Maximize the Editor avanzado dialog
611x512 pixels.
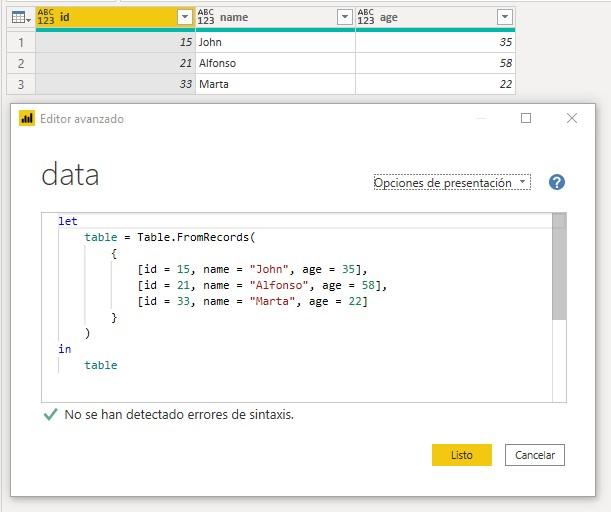526,118
